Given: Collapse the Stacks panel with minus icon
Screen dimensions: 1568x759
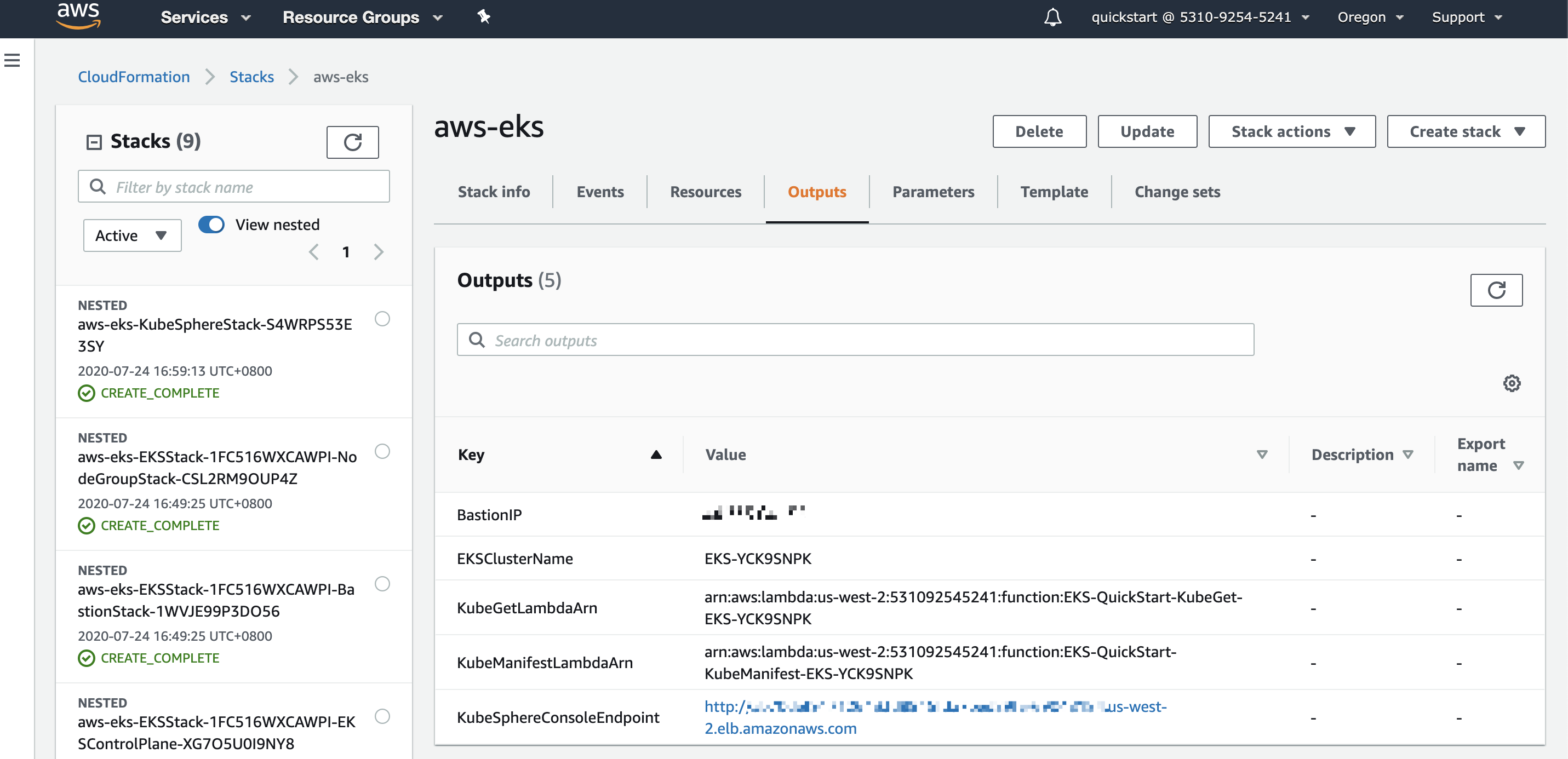Looking at the screenshot, I should pos(94,142).
